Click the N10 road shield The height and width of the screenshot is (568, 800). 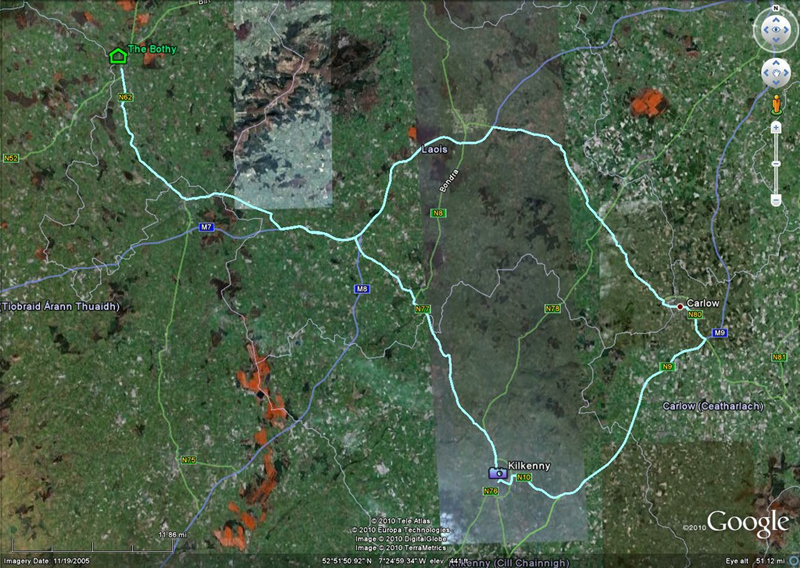click(524, 477)
